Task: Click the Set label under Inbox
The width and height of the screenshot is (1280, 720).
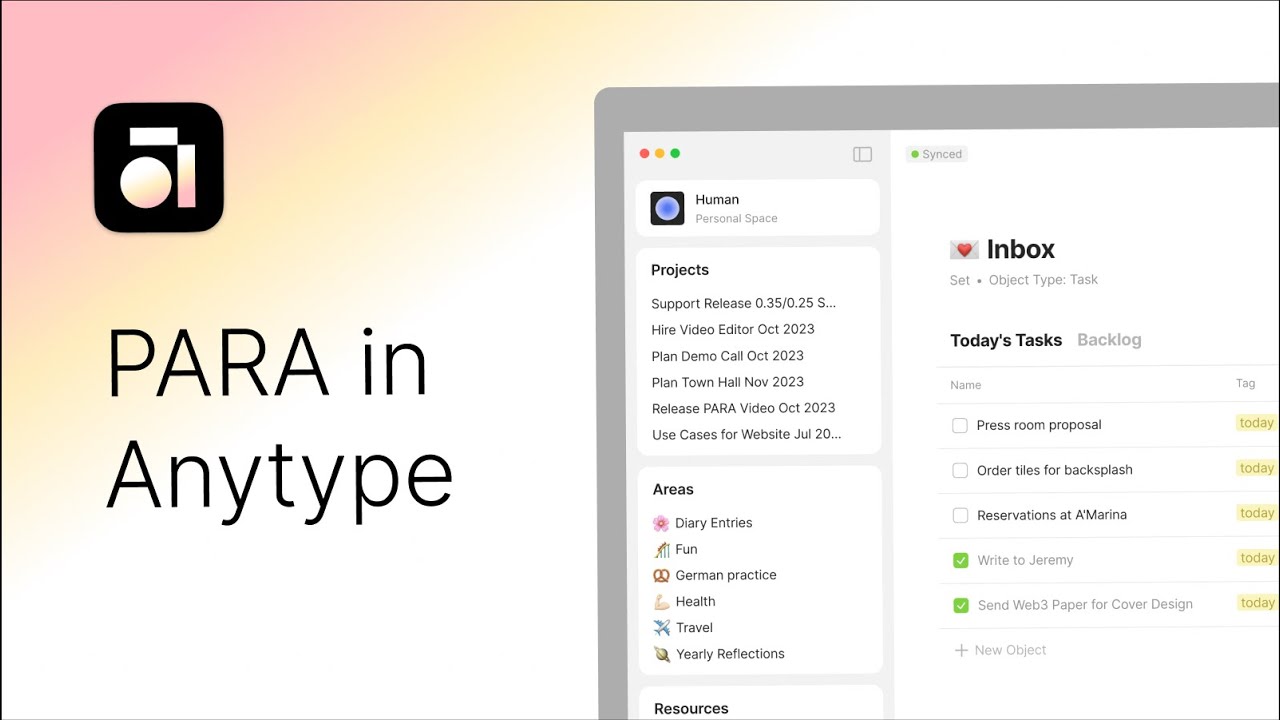Action: [x=960, y=281]
